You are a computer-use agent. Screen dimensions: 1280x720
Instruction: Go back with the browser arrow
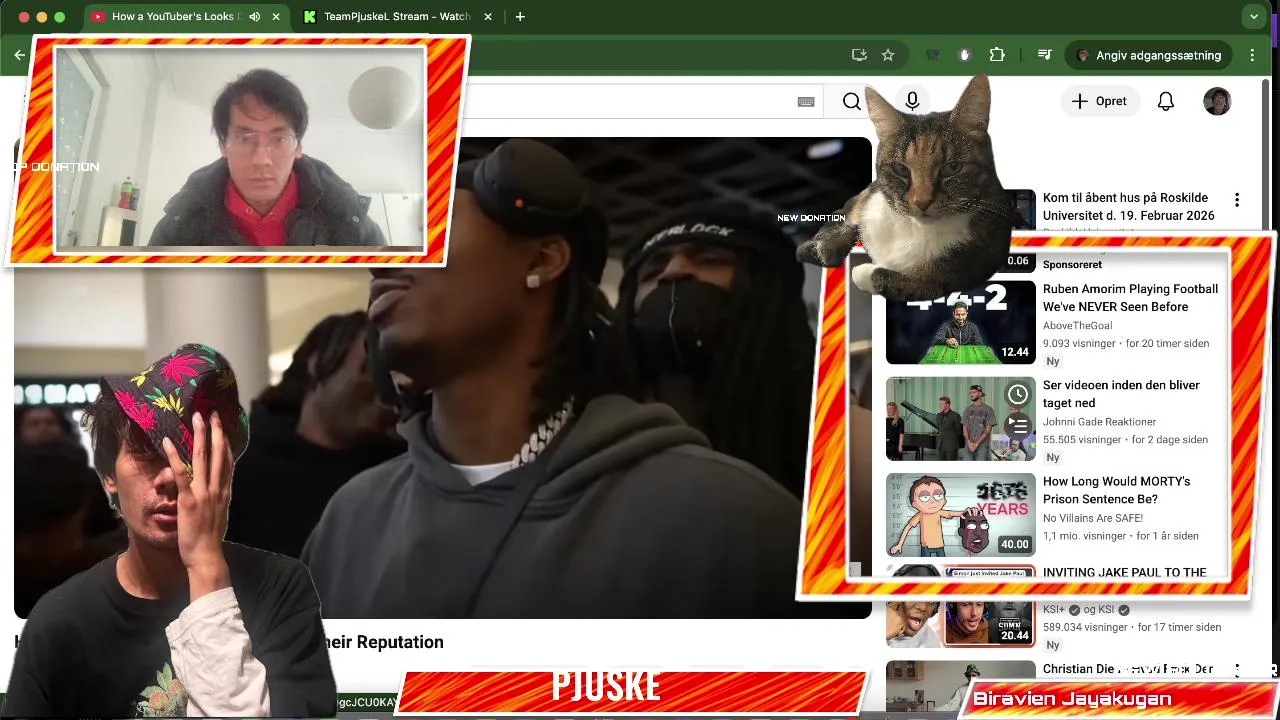[19, 55]
